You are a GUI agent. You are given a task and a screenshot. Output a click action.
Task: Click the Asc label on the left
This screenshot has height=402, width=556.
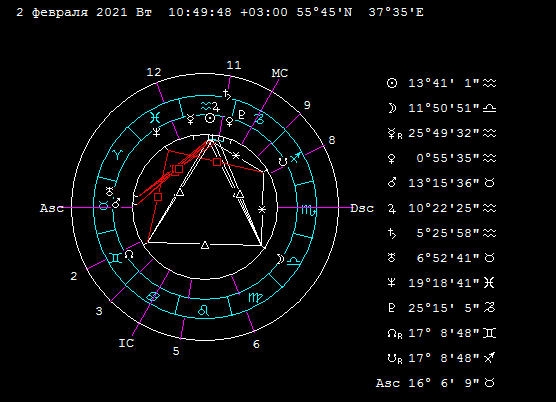[52, 208]
